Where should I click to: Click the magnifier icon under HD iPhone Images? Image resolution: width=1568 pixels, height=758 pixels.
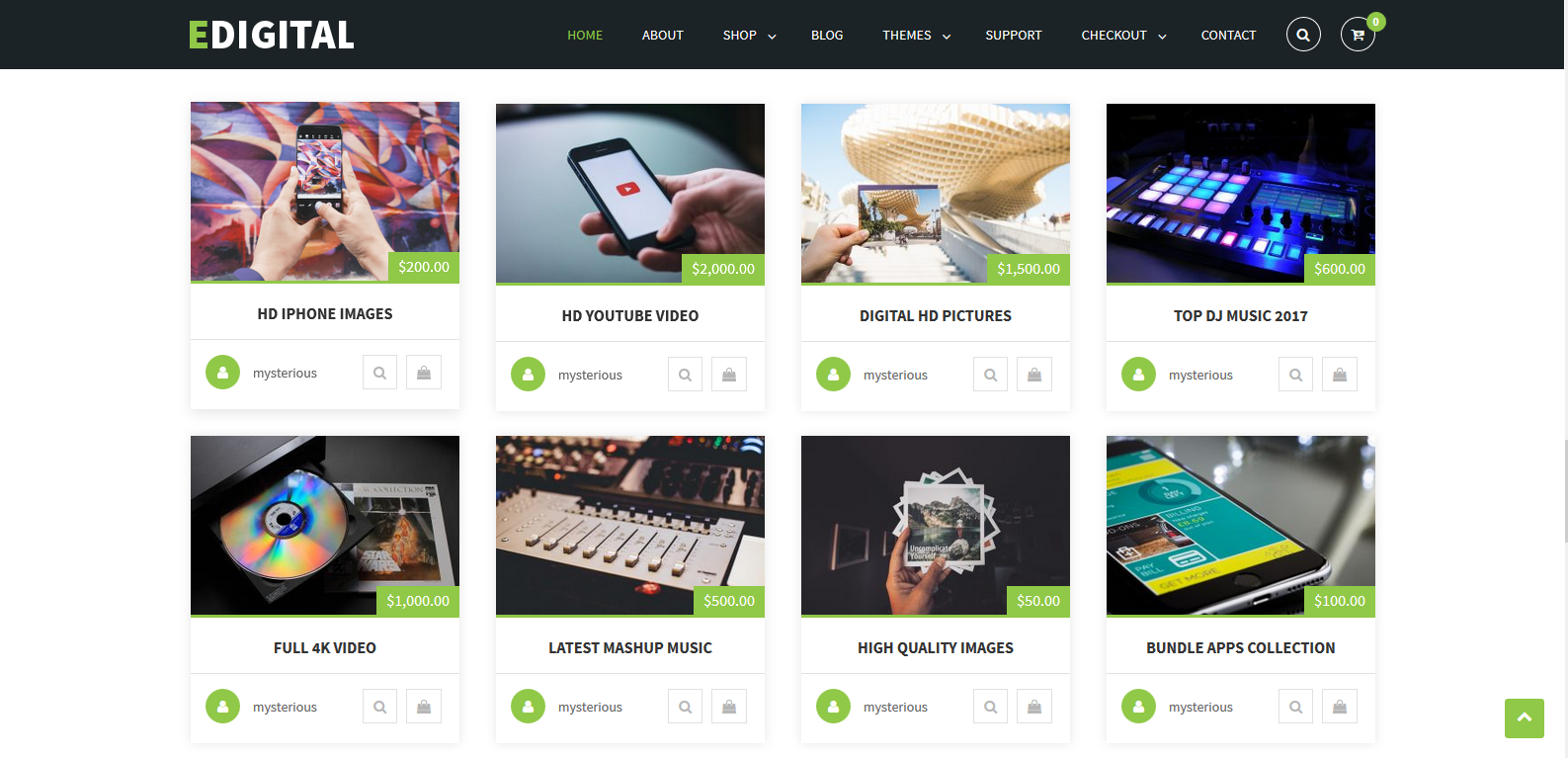coord(379,373)
